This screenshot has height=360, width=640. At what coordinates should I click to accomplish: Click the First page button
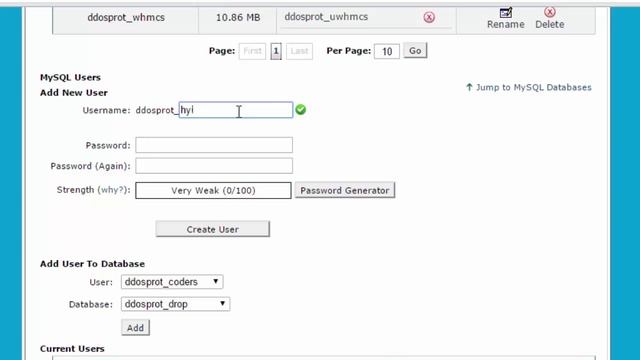click(252, 51)
